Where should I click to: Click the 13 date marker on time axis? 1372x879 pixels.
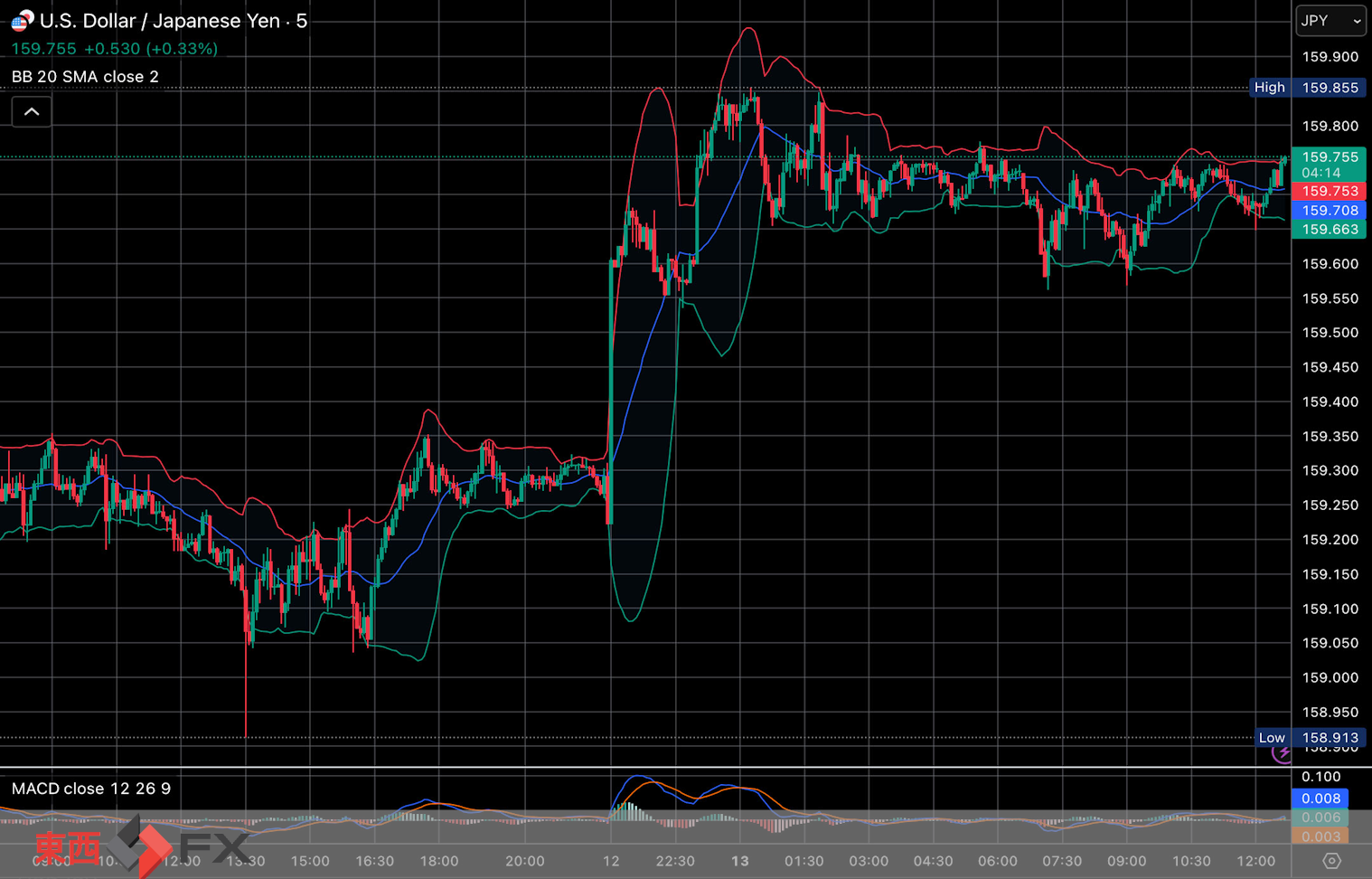tap(739, 861)
